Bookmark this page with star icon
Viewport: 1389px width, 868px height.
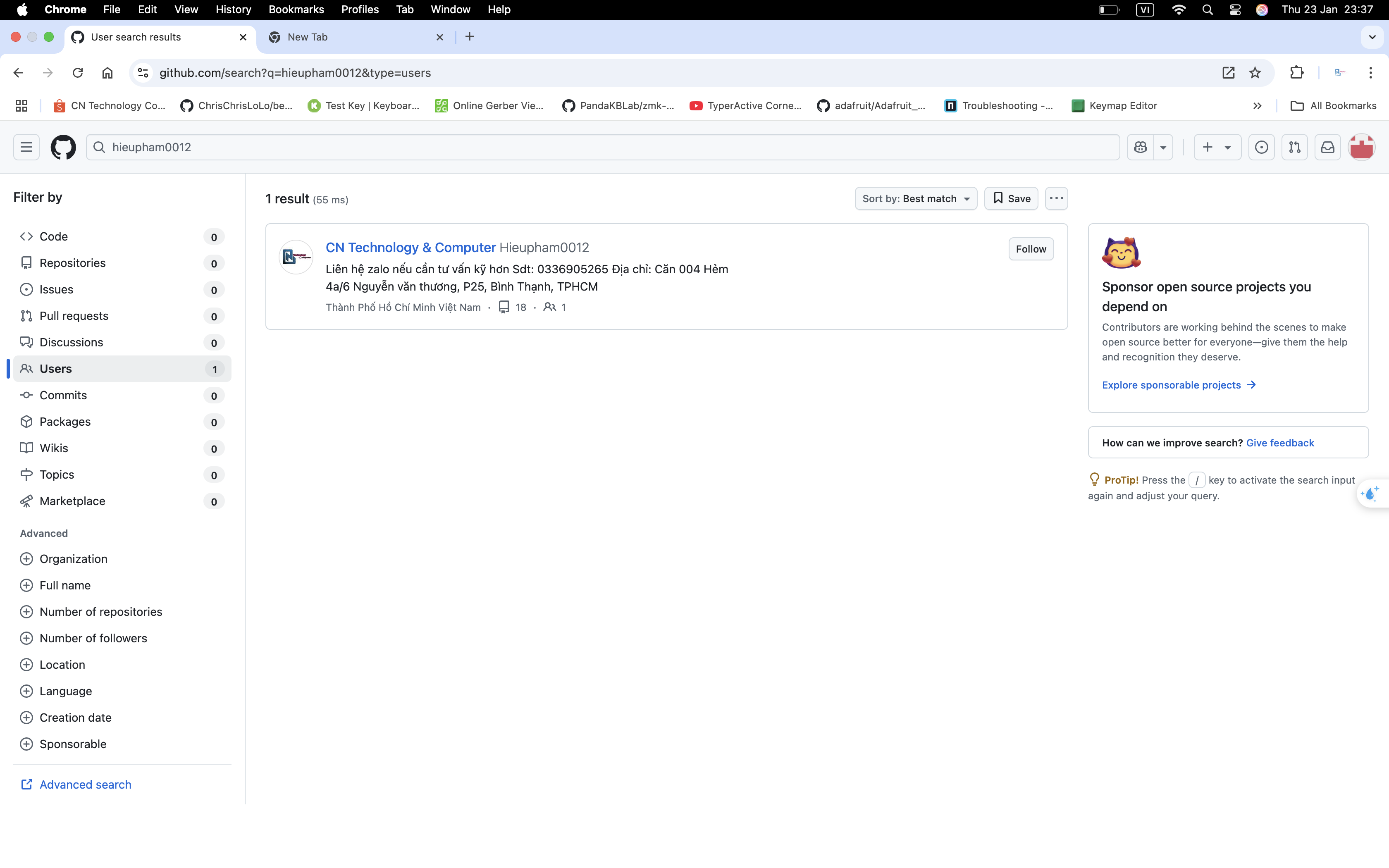pos(1255,73)
